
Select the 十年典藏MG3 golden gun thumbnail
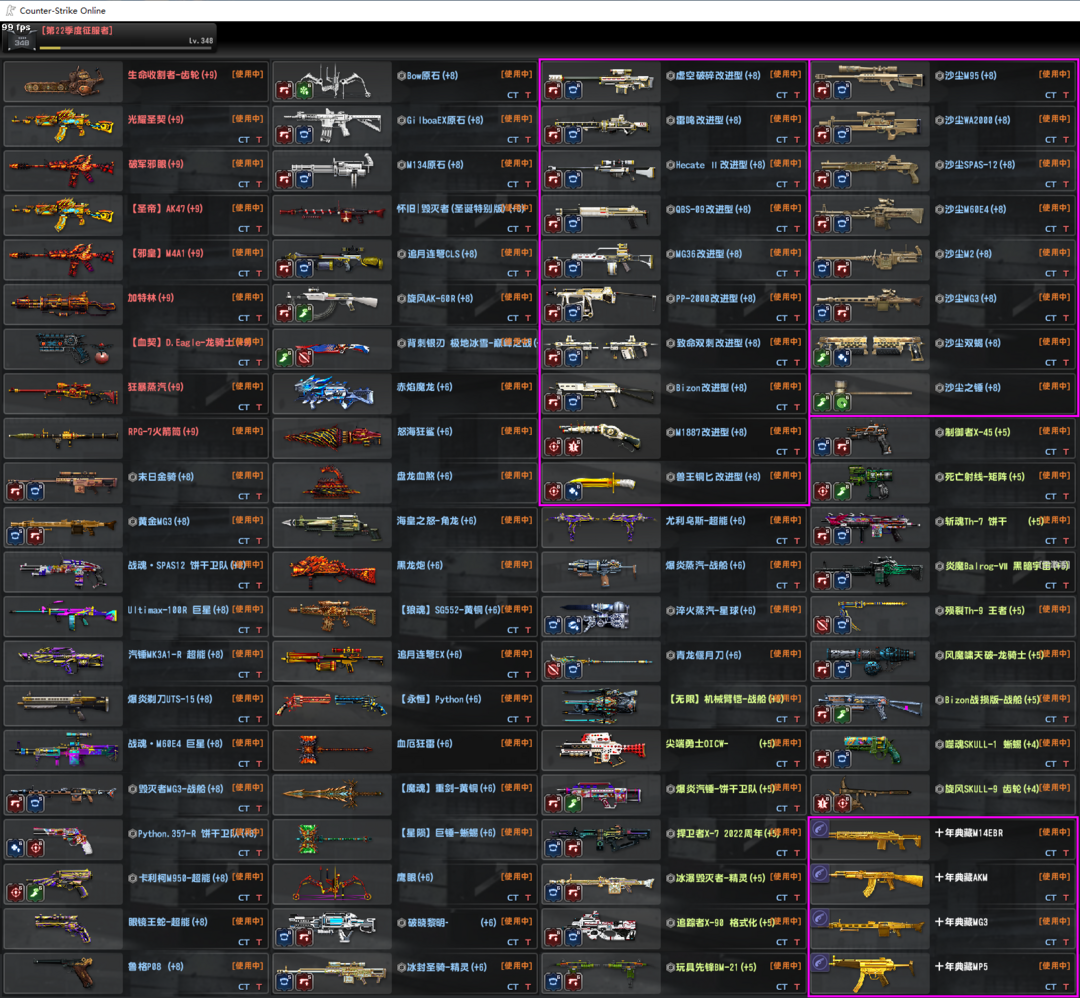871,929
